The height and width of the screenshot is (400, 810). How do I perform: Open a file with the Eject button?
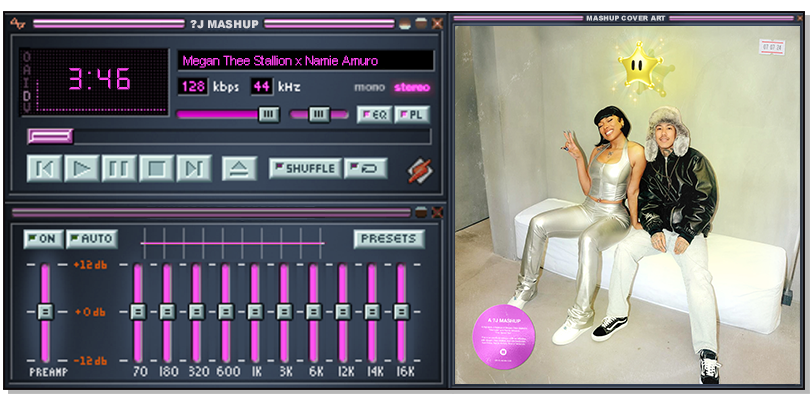(x=239, y=168)
